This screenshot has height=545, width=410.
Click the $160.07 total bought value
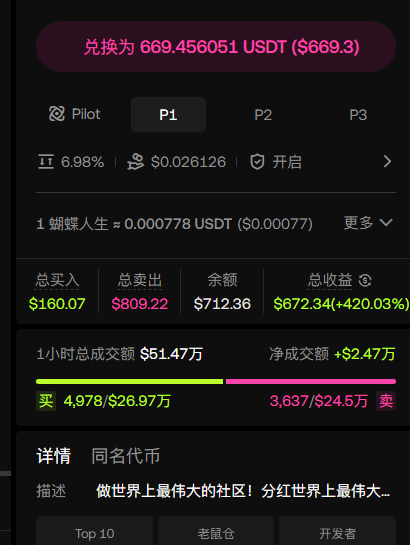coord(57,304)
